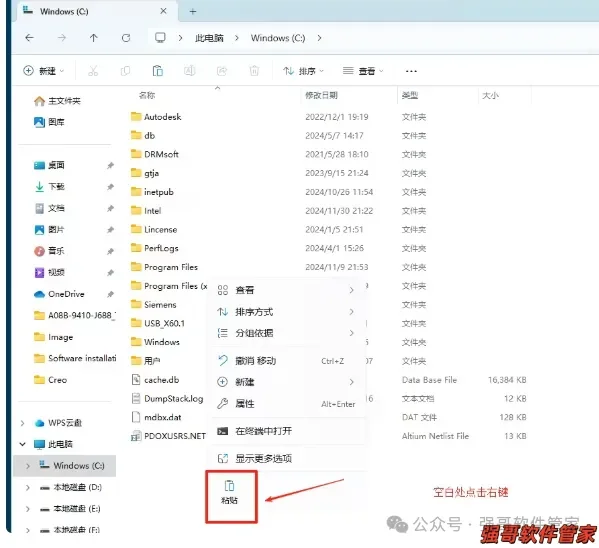
Task: Open 视频 videos in sidebar
Action: (x=49, y=272)
